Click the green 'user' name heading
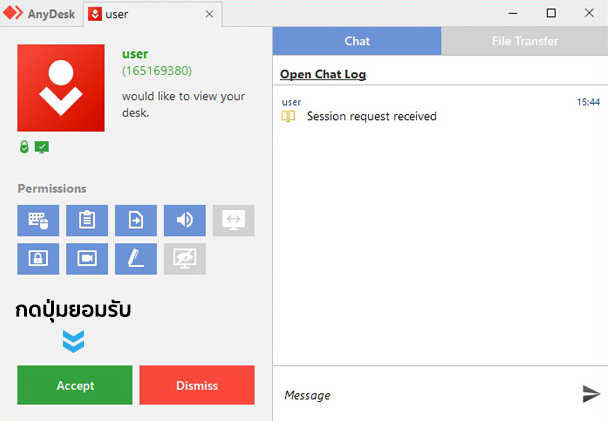This screenshot has width=608, height=421. coord(135,54)
